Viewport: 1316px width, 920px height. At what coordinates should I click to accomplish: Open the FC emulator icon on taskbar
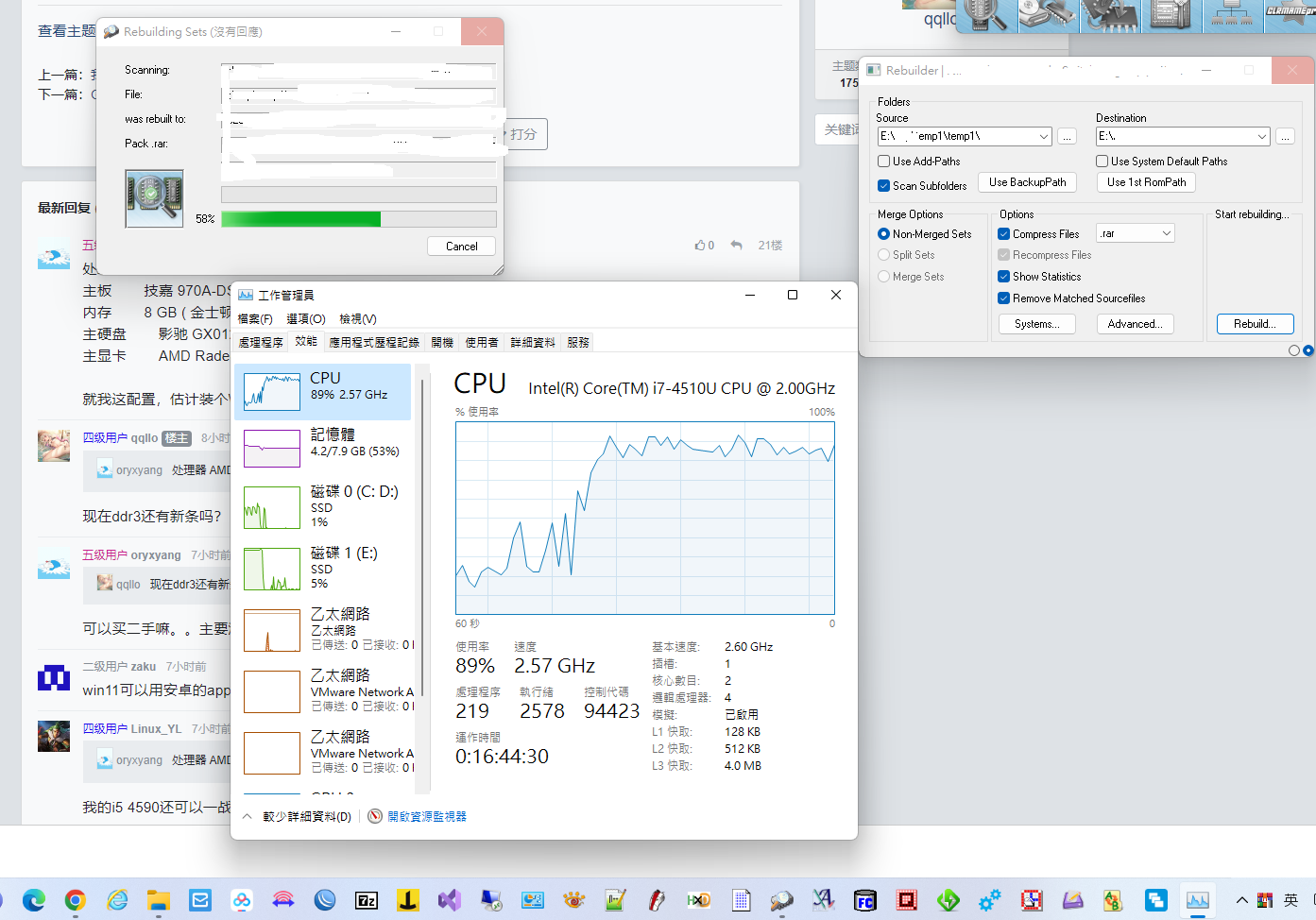[864, 900]
